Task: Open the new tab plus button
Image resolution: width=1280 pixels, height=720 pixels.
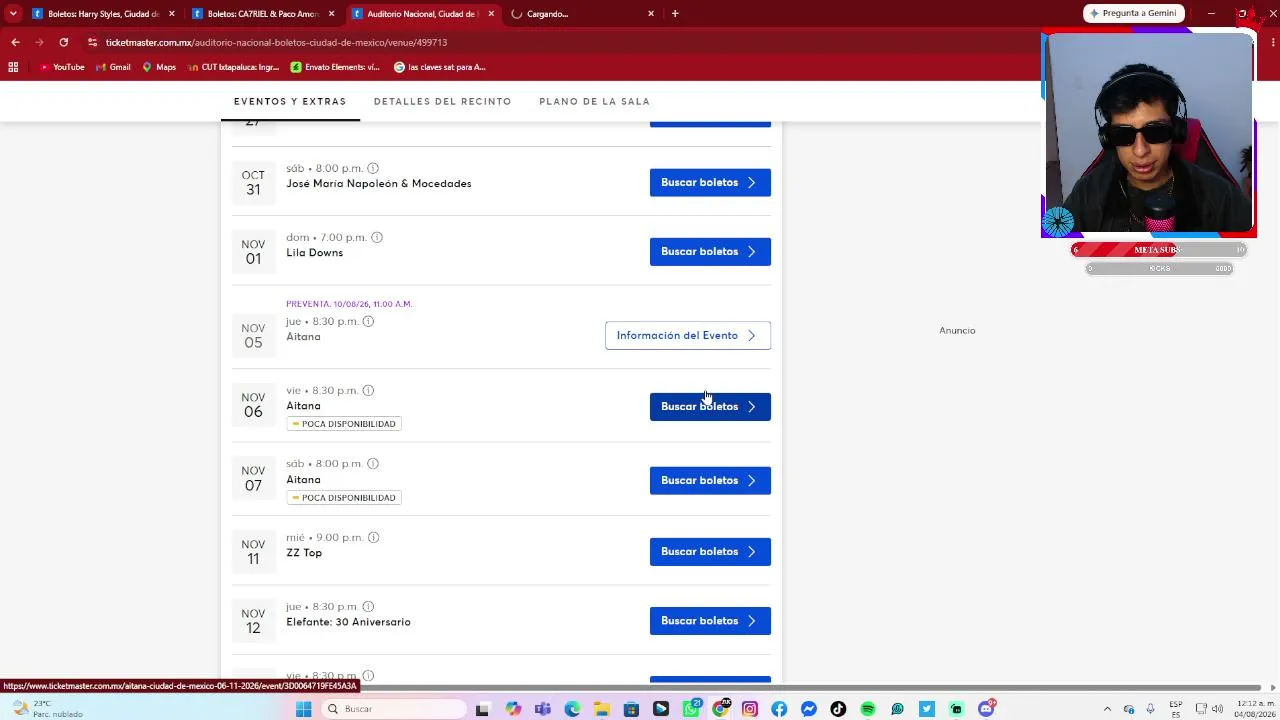Action: coord(675,14)
